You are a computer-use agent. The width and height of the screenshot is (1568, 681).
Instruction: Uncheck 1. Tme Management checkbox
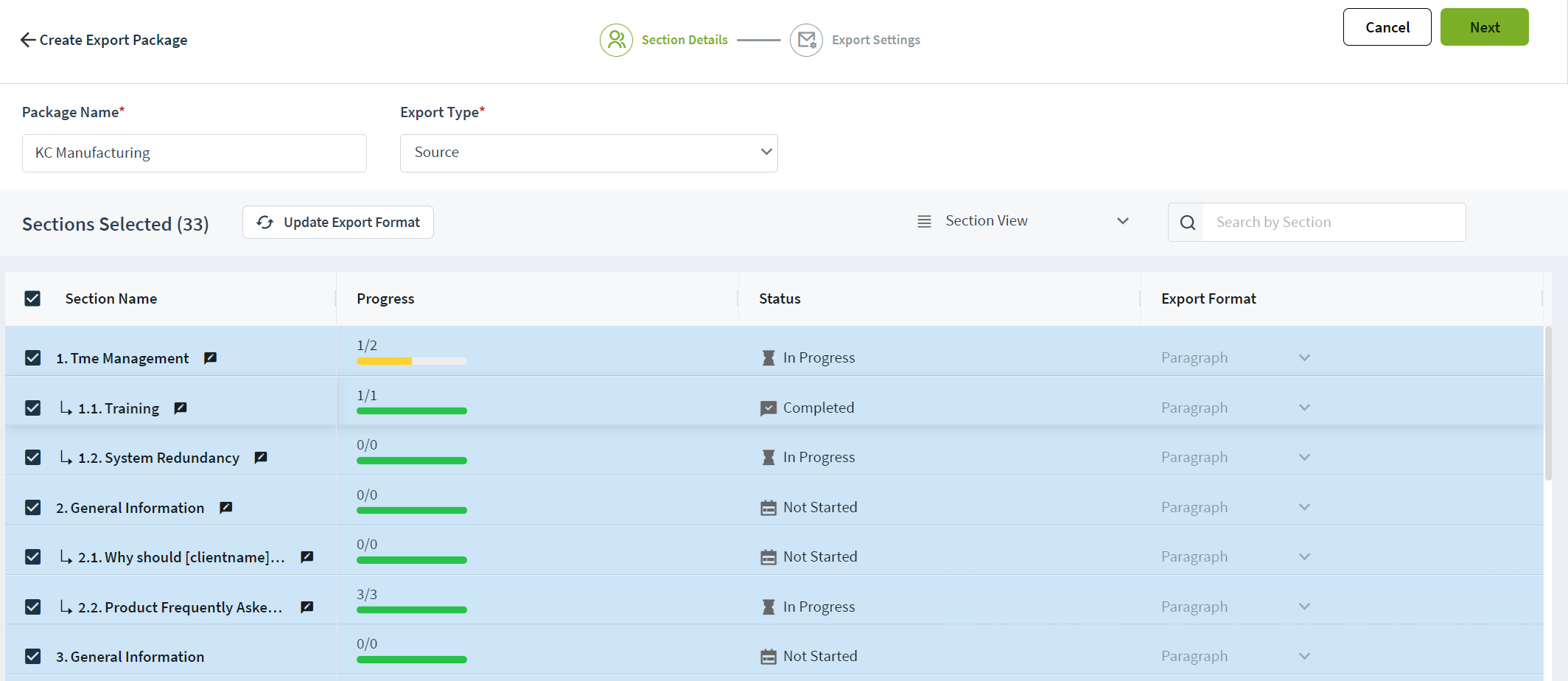click(x=32, y=358)
